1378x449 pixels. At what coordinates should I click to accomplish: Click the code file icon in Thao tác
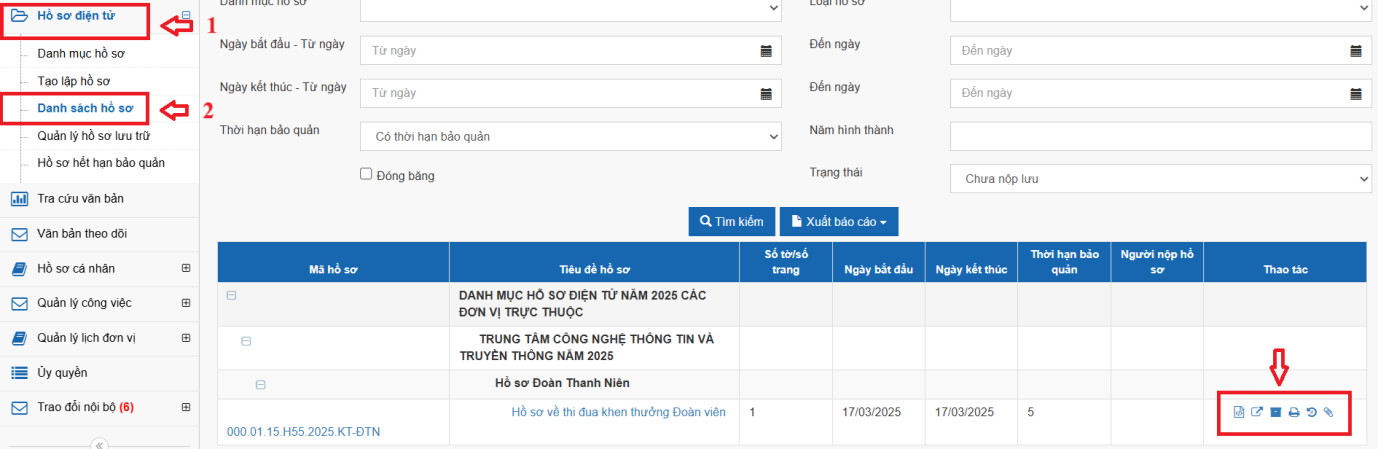click(x=1238, y=412)
